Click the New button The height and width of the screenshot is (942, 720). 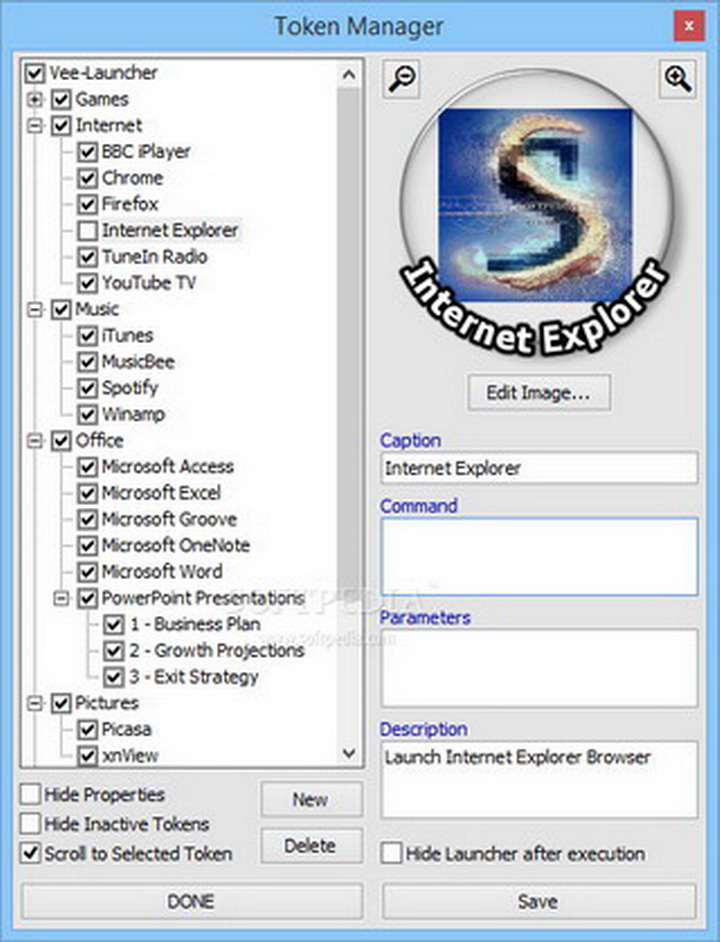[311, 800]
